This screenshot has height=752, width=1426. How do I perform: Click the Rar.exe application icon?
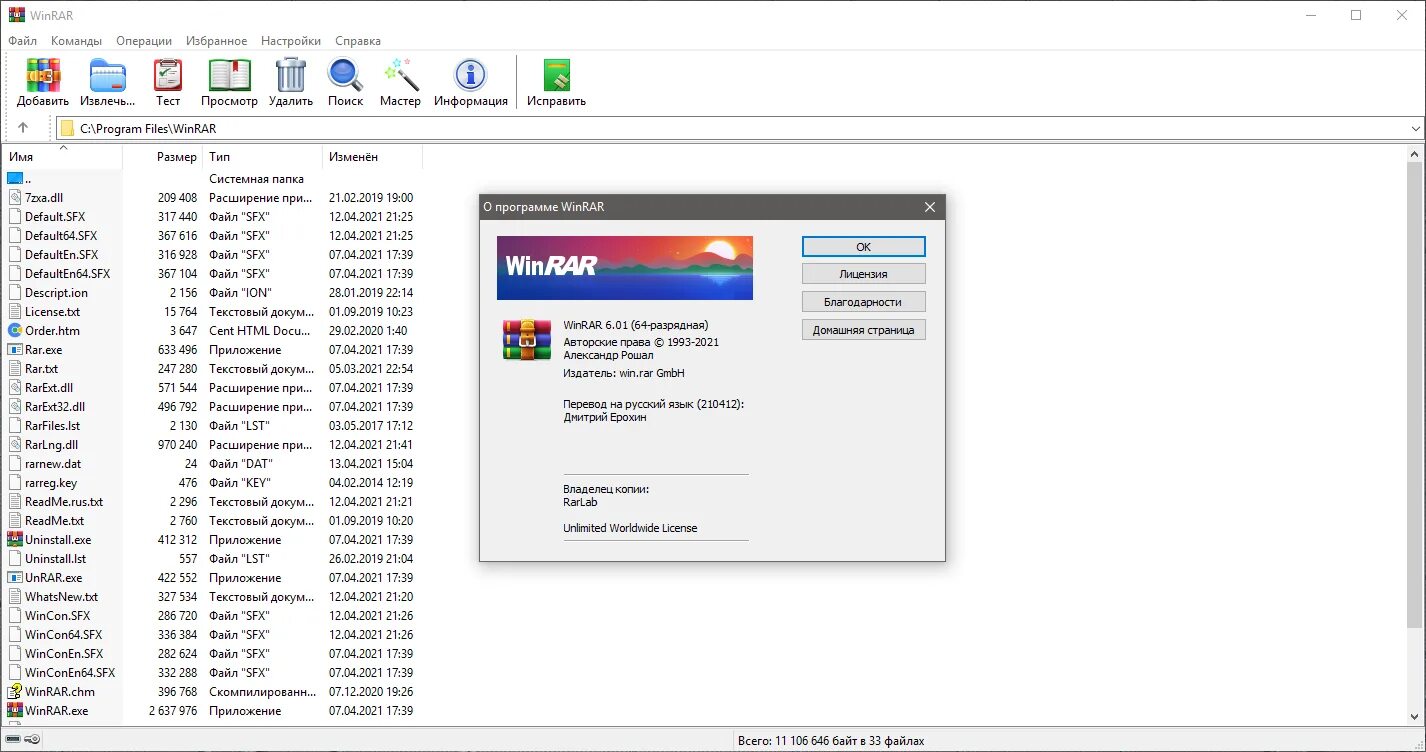[15, 350]
